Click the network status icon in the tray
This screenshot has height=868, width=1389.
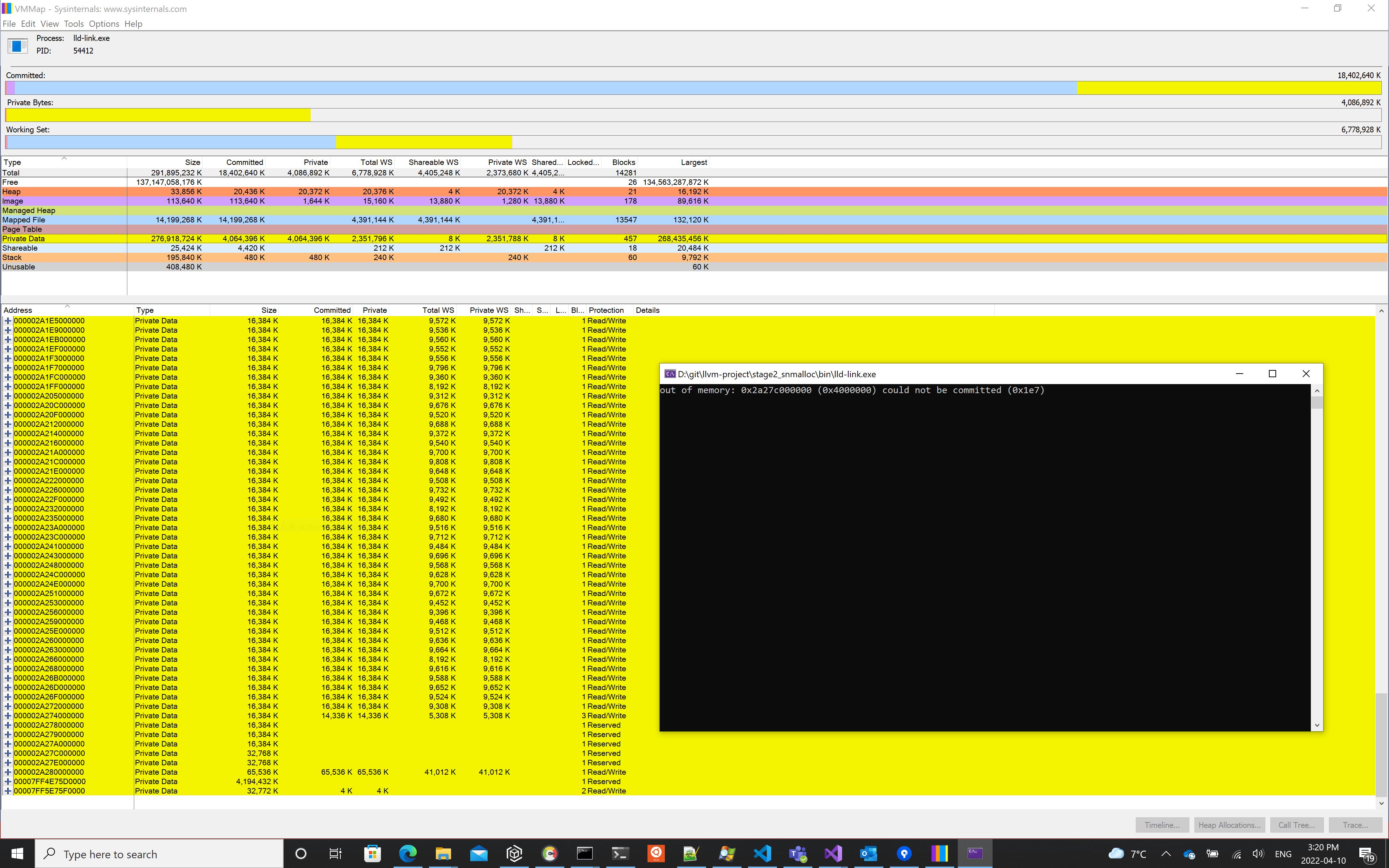[x=1237, y=854]
